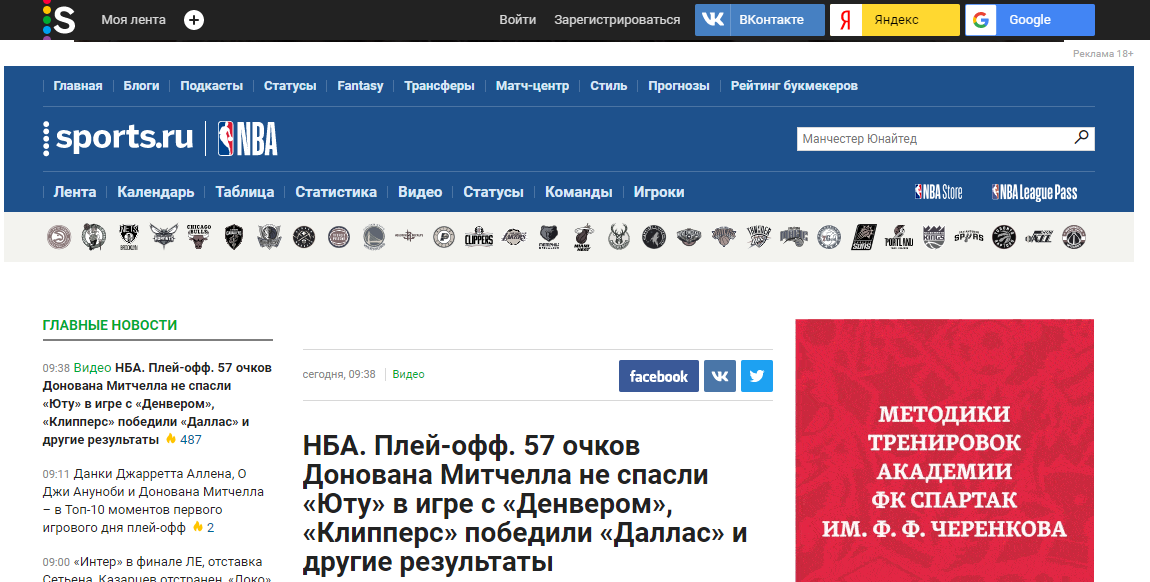This screenshot has width=1150, height=582.
Task: Sign in with Google
Action: [x=1030, y=20]
